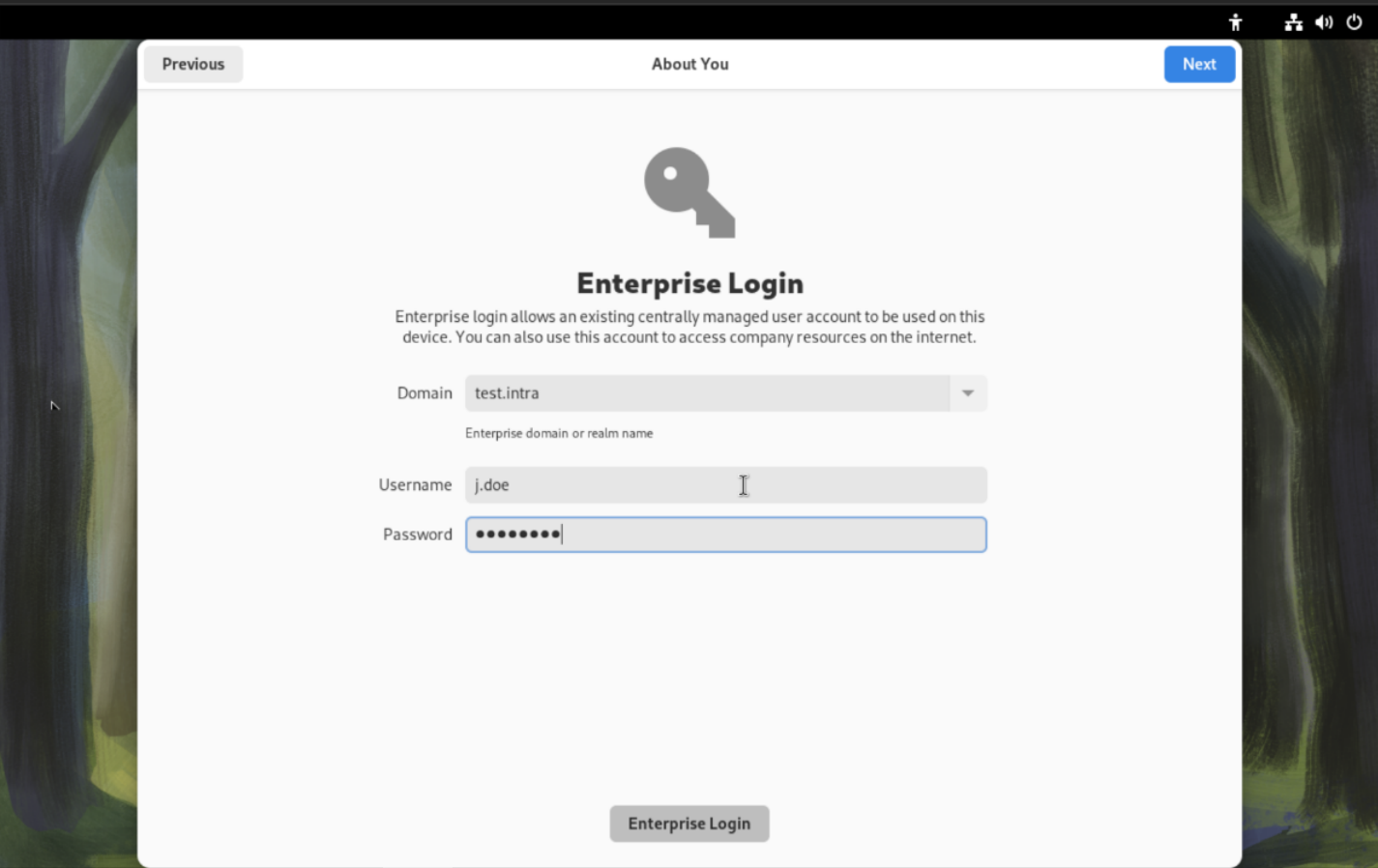This screenshot has width=1378, height=868.
Task: Go to the Next setup page
Action: coord(1199,64)
